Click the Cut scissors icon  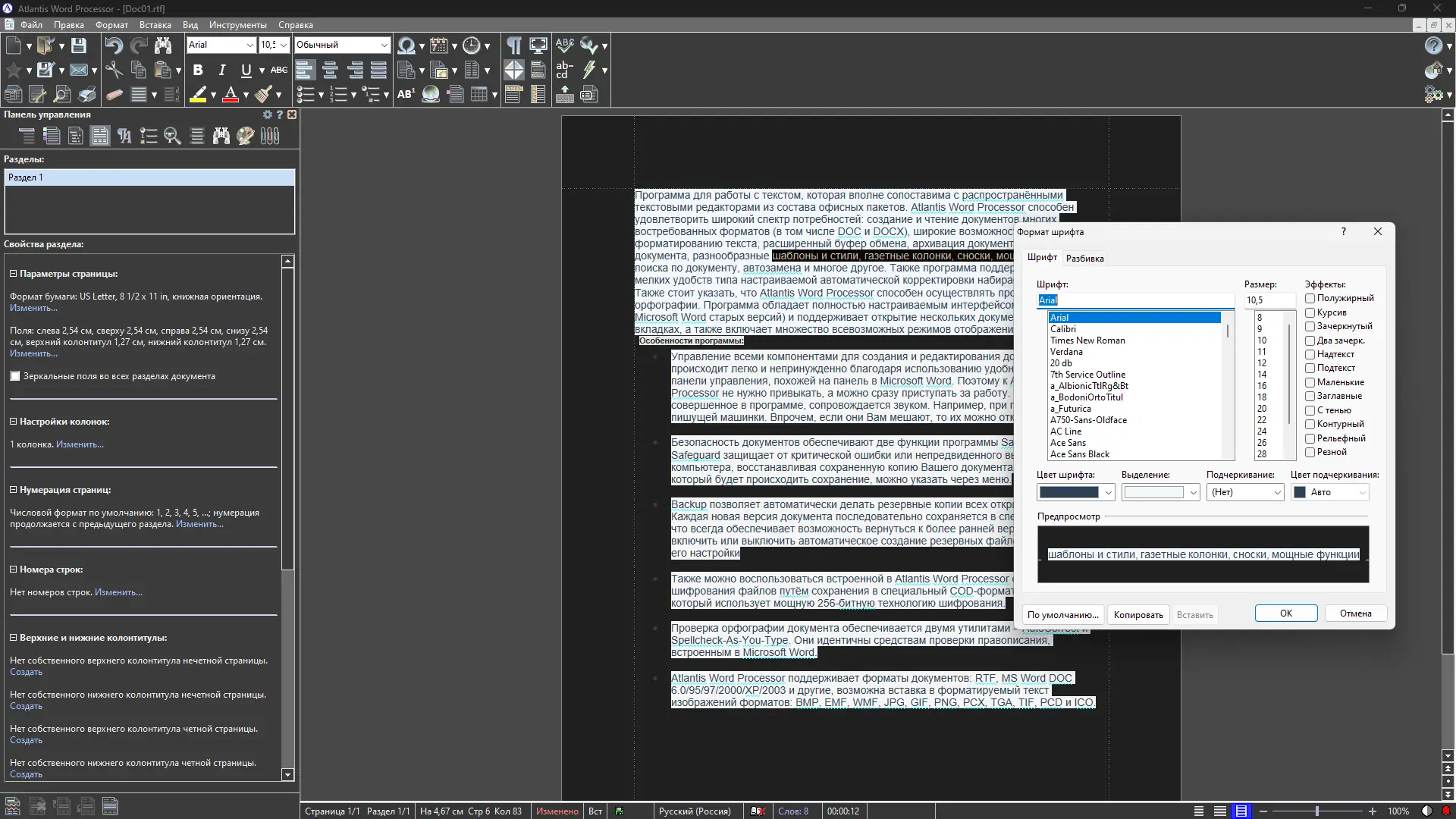tap(114, 71)
